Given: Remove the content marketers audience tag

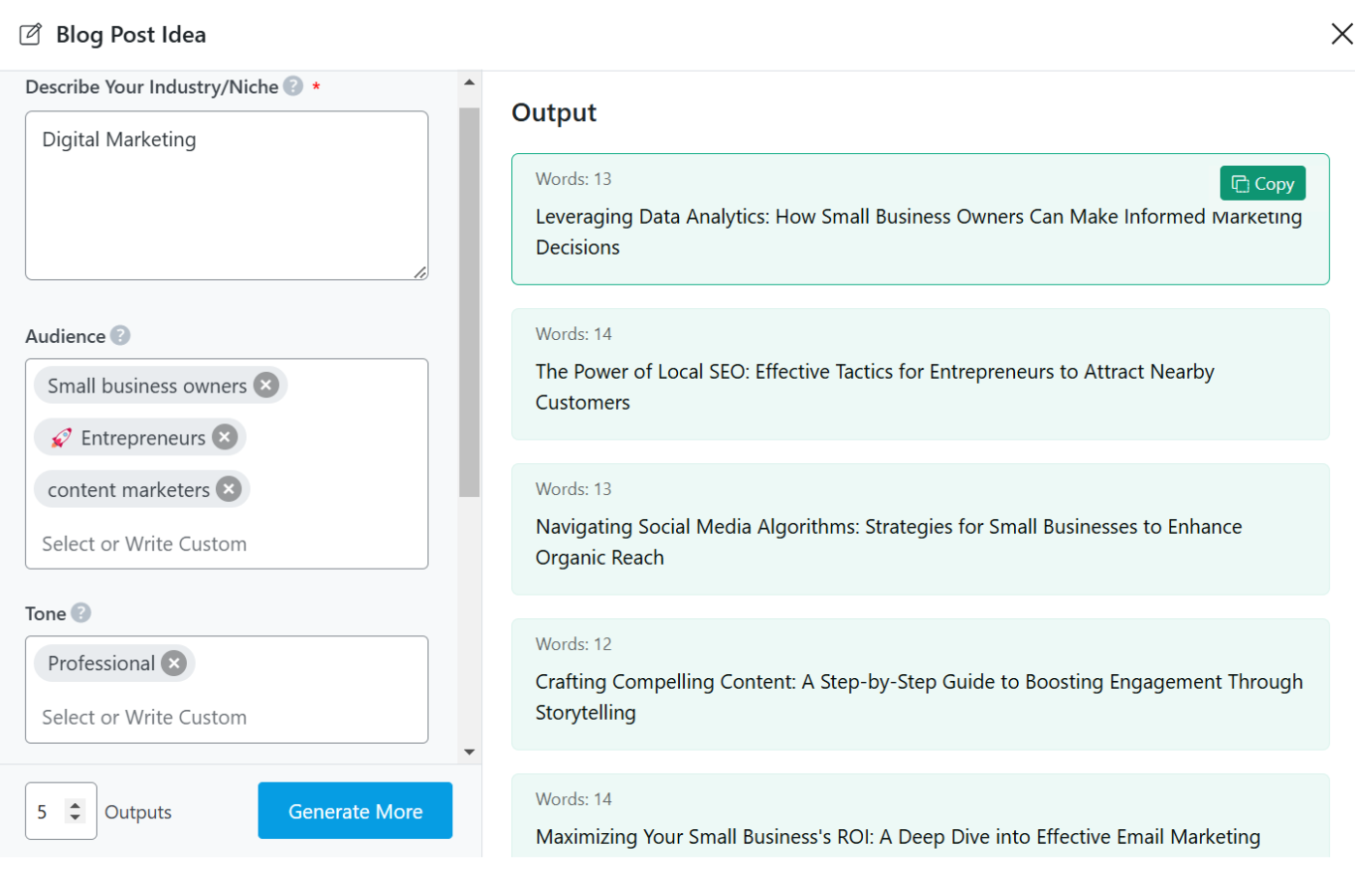Looking at the screenshot, I should pyautogui.click(x=228, y=489).
